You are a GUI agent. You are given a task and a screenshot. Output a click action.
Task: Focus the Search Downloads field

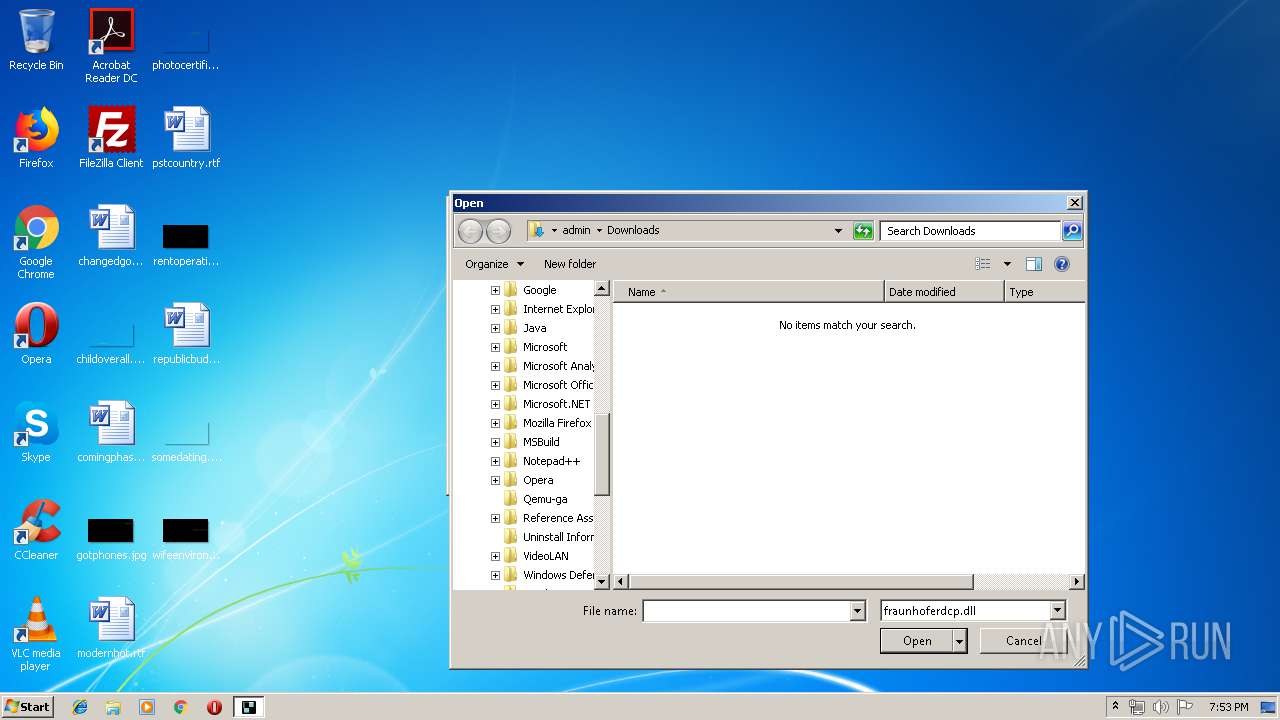[x=970, y=231]
